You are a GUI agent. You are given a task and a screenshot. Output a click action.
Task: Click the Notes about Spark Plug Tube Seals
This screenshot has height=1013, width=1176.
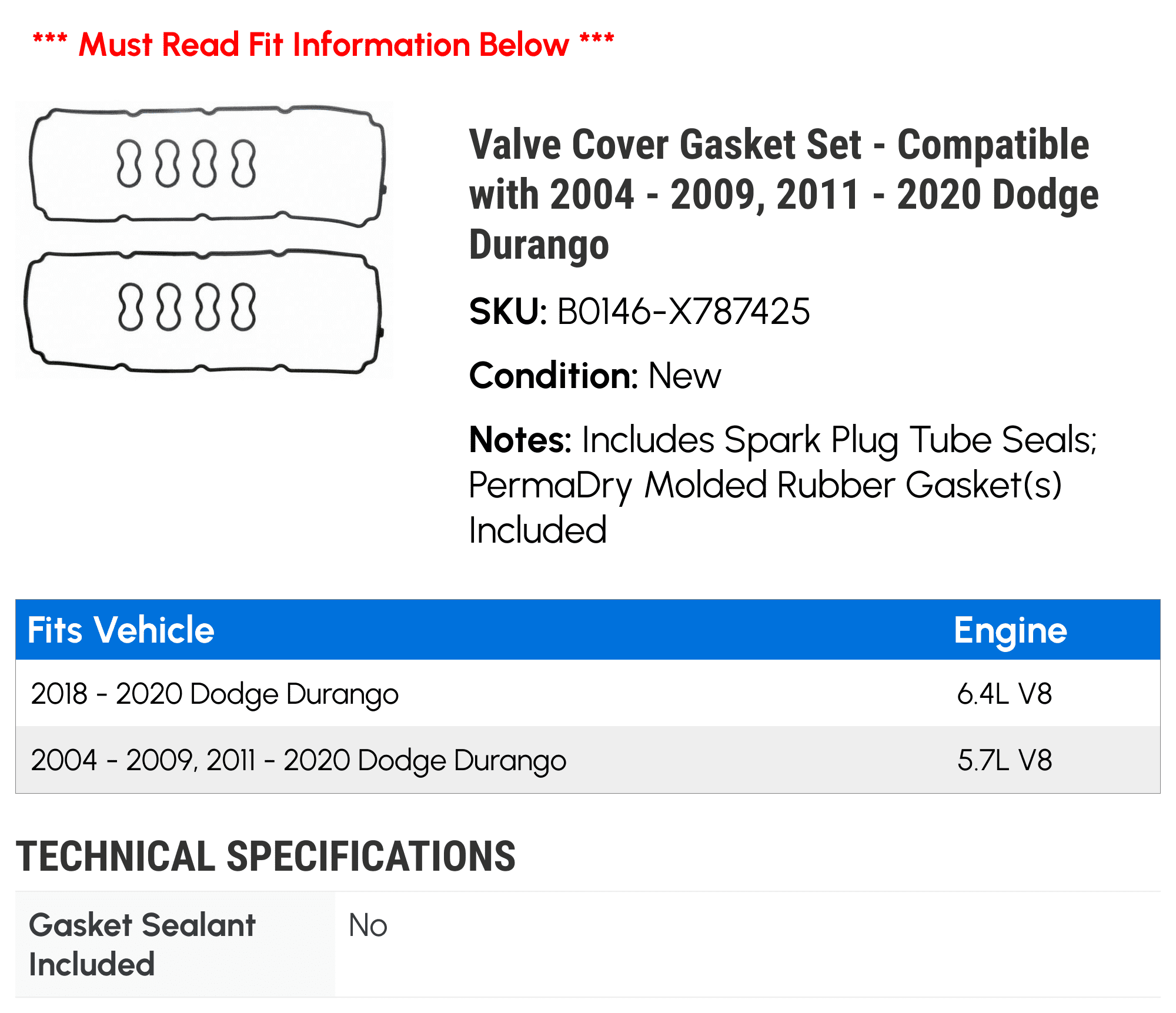point(783,484)
